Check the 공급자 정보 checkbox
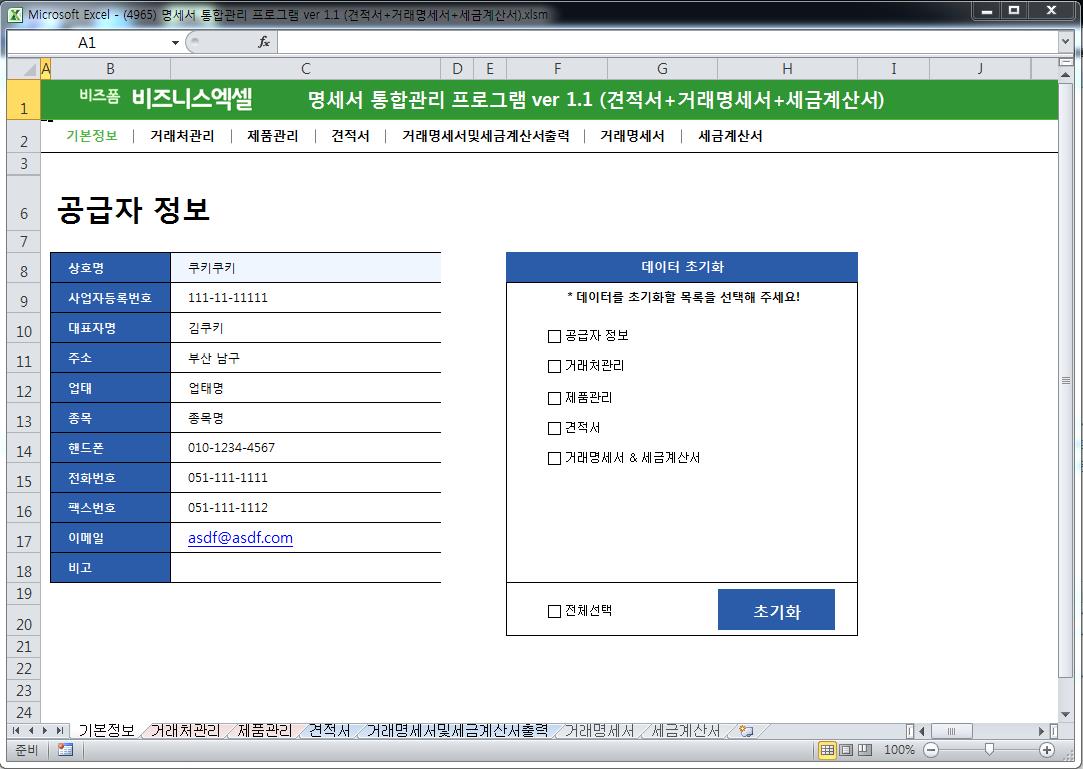Viewport: 1083px width, 769px height. pyautogui.click(x=554, y=337)
